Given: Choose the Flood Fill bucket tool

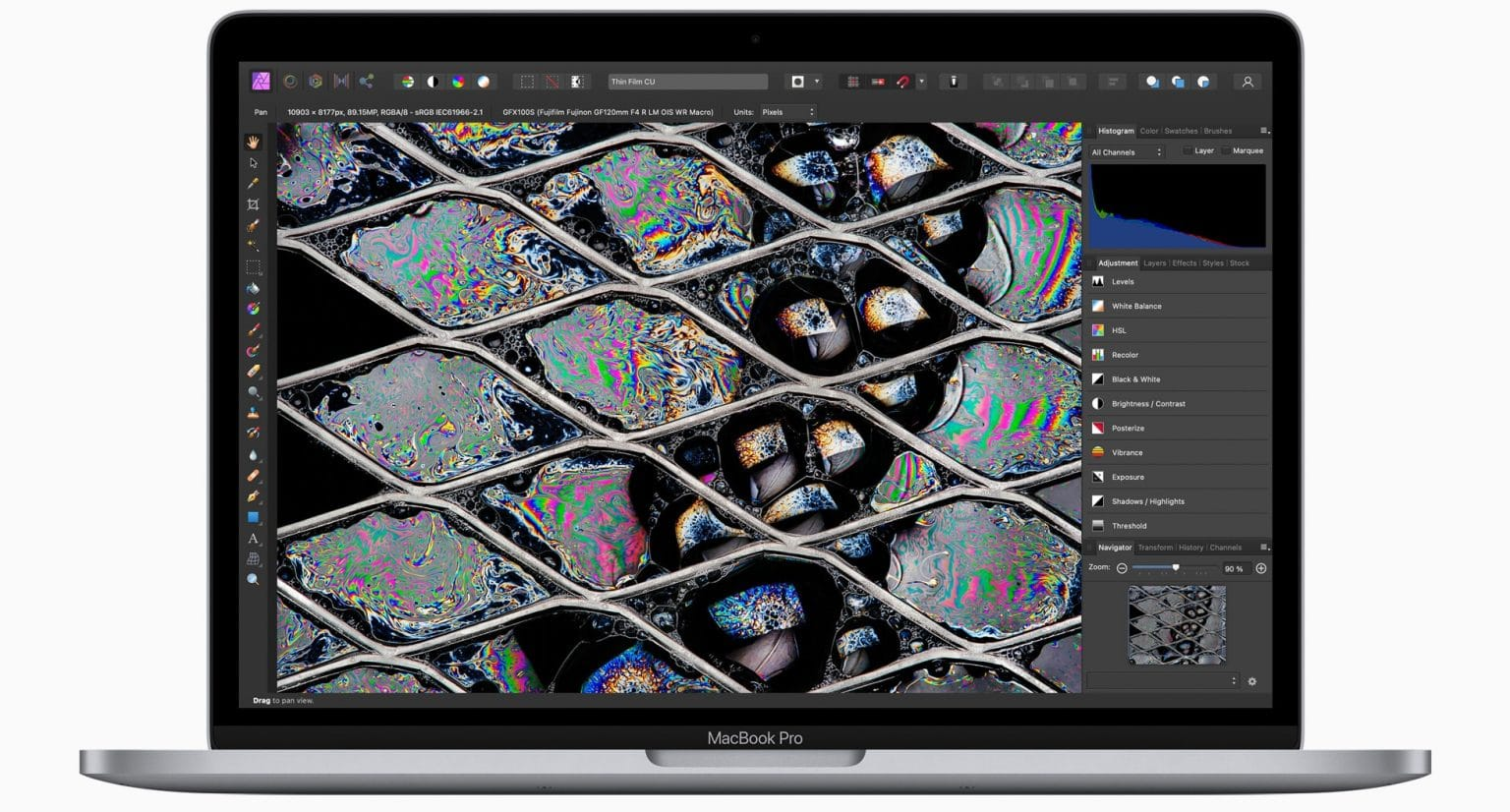Looking at the screenshot, I should pyautogui.click(x=253, y=288).
